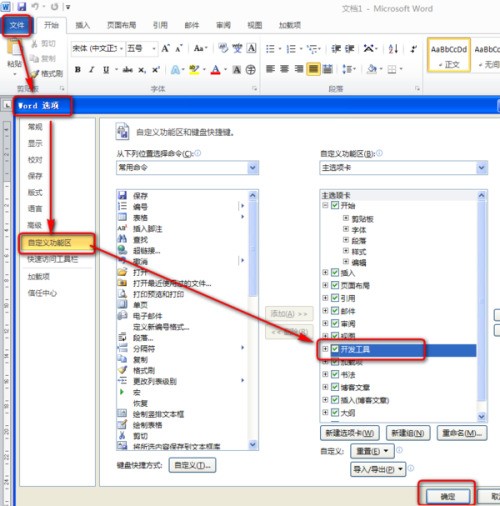
Task: Click the Save icon in quick access toolbar
Action: (22, 6)
